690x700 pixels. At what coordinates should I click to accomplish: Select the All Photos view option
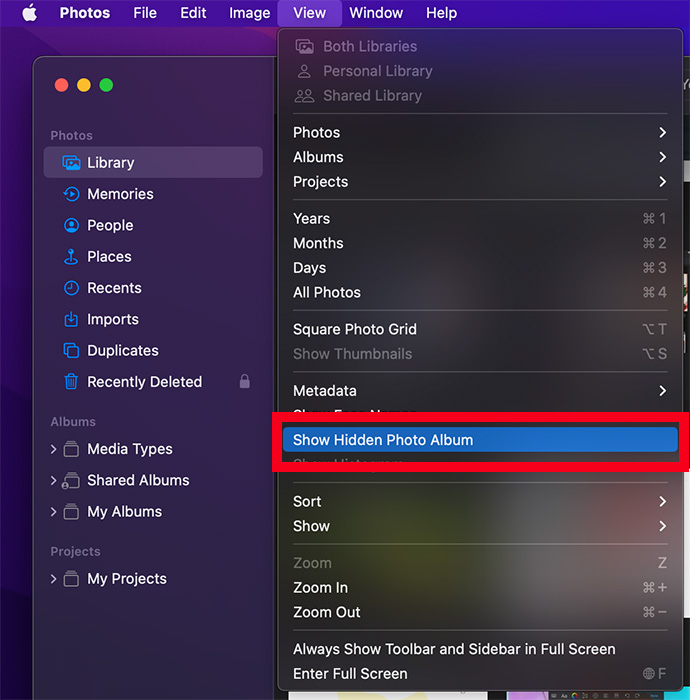[480, 292]
